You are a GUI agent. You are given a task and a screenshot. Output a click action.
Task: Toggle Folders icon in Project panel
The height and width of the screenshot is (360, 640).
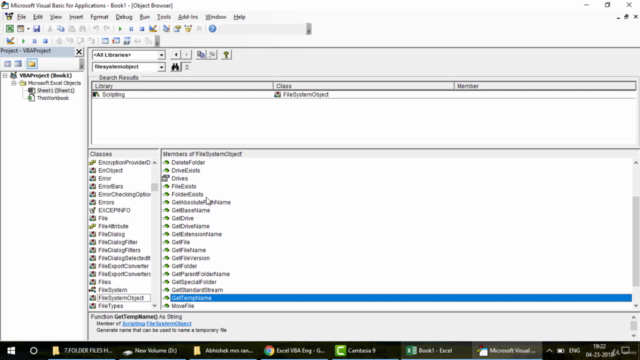point(32,64)
